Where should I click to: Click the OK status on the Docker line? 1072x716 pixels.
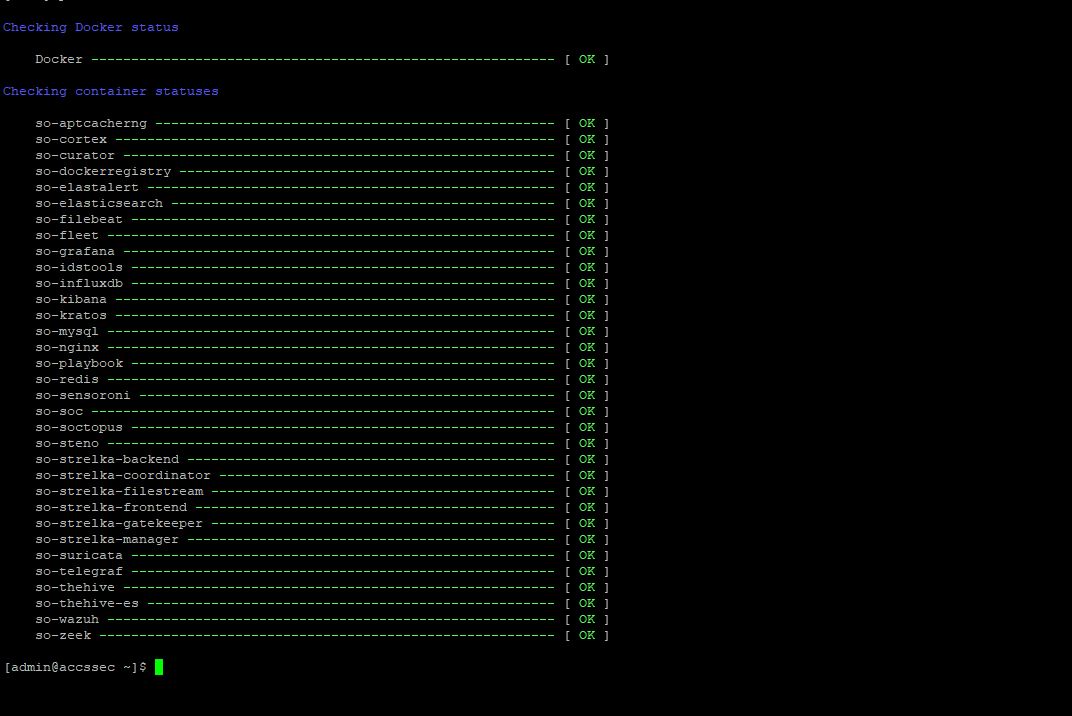(587, 59)
